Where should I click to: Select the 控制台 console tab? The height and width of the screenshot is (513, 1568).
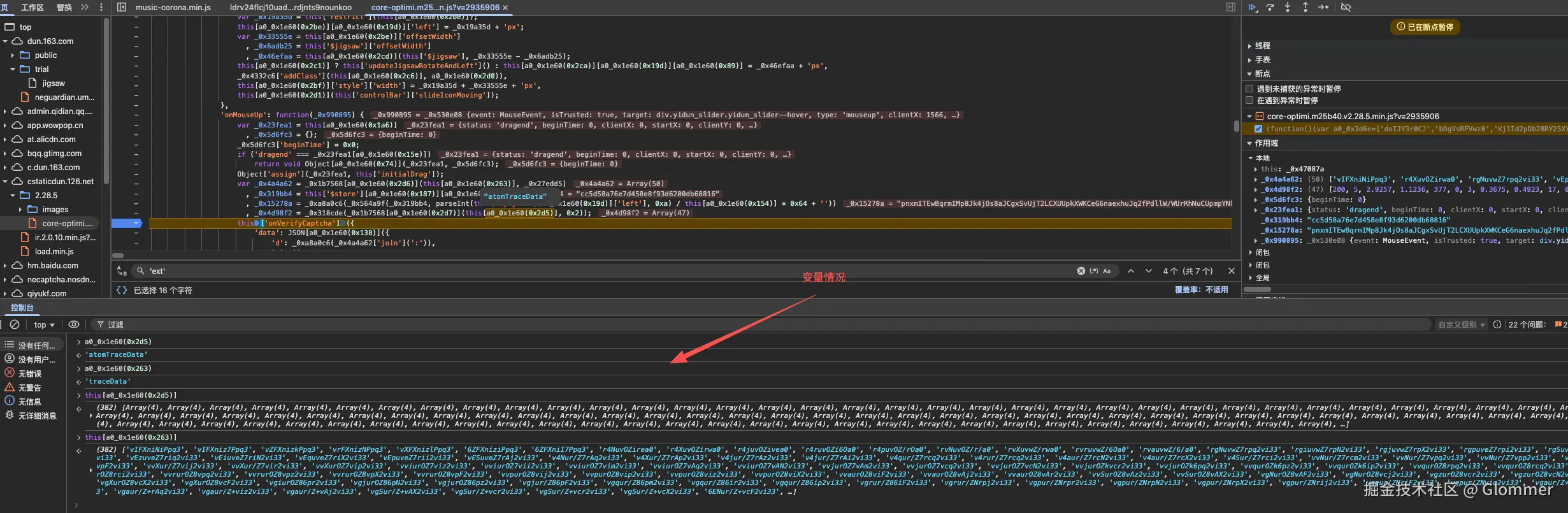coord(22,308)
